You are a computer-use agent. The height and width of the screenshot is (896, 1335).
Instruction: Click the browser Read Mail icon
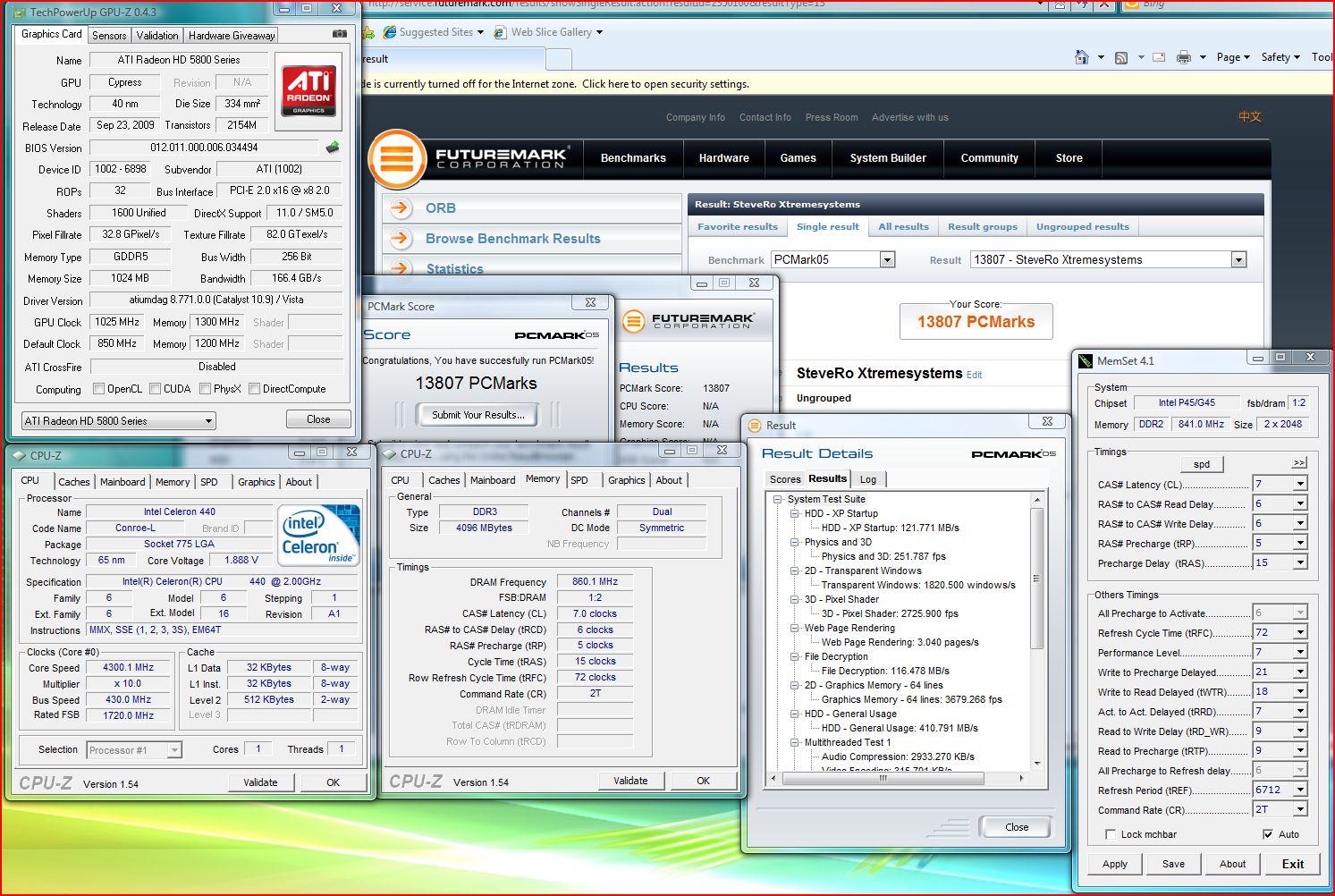click(1159, 57)
